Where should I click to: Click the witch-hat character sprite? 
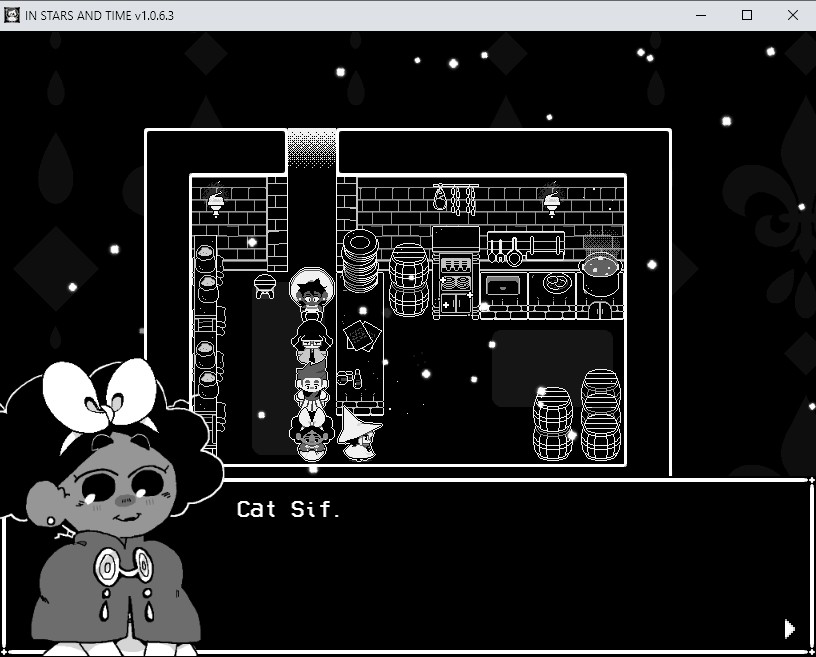click(x=359, y=434)
